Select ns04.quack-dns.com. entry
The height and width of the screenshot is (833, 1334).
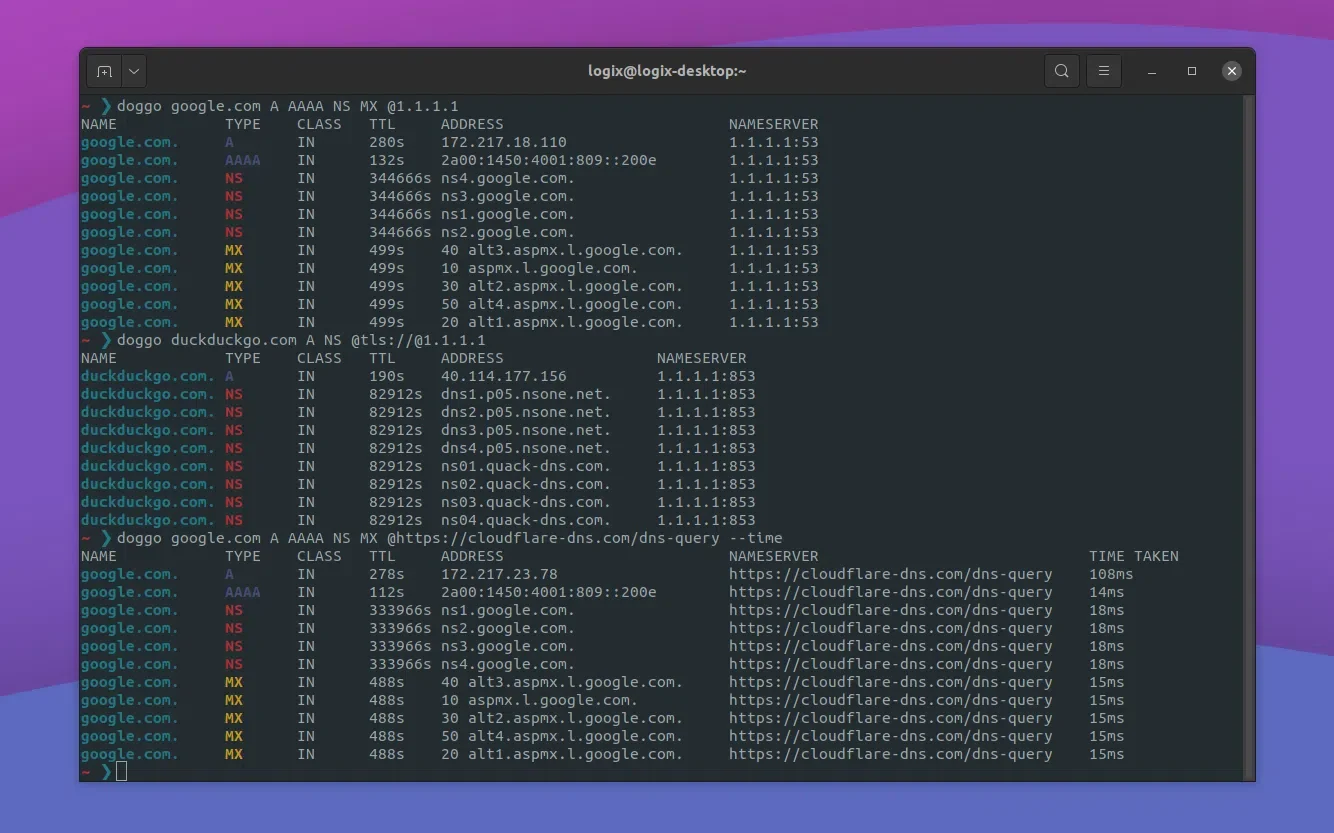(526, 520)
